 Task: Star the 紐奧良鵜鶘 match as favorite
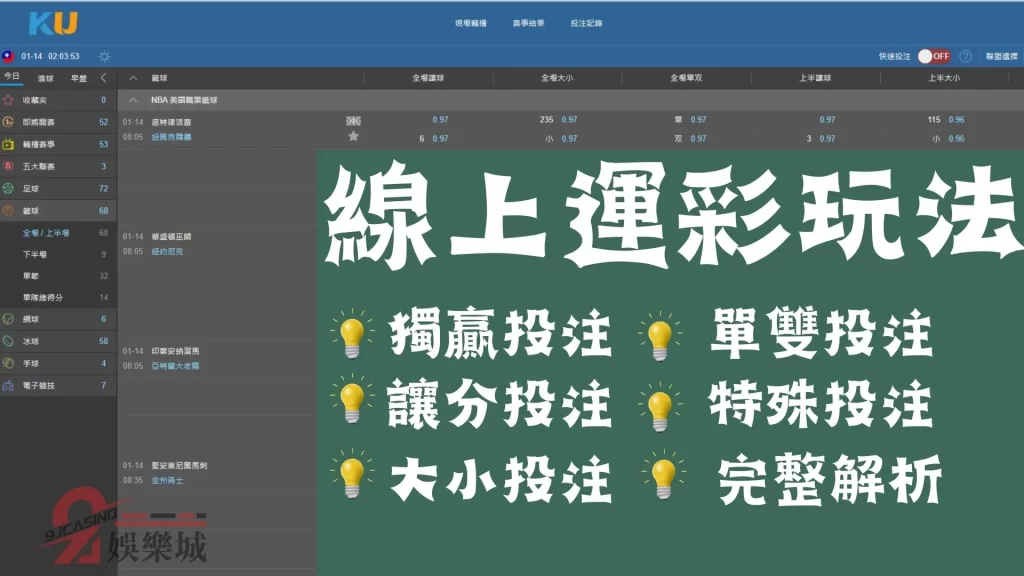pos(354,135)
